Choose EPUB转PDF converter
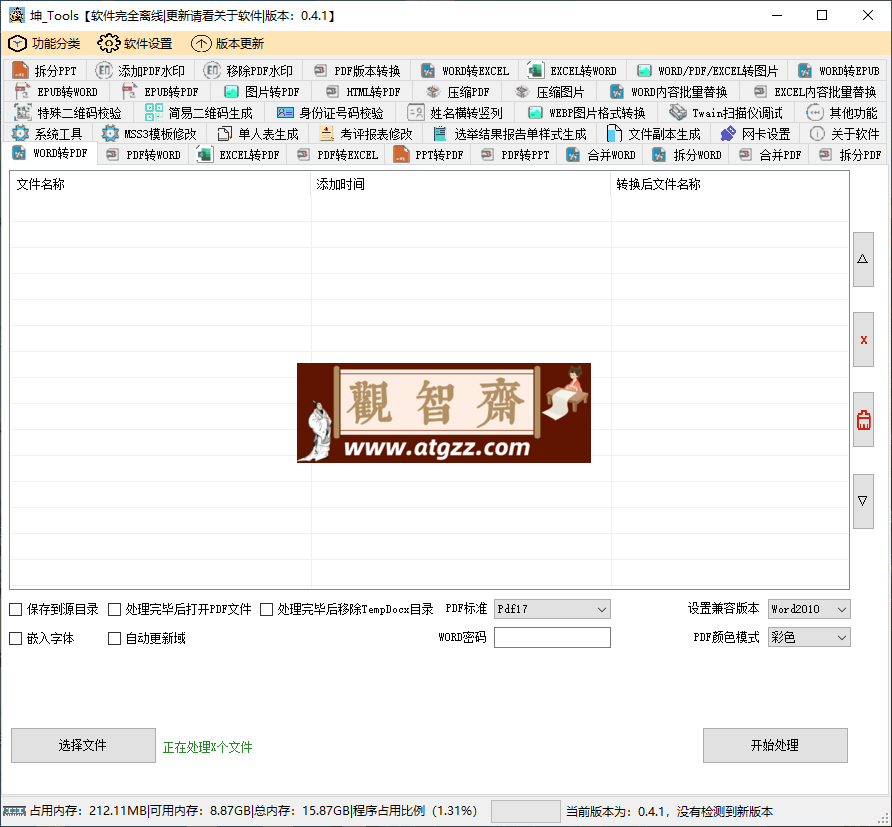 tap(160, 92)
